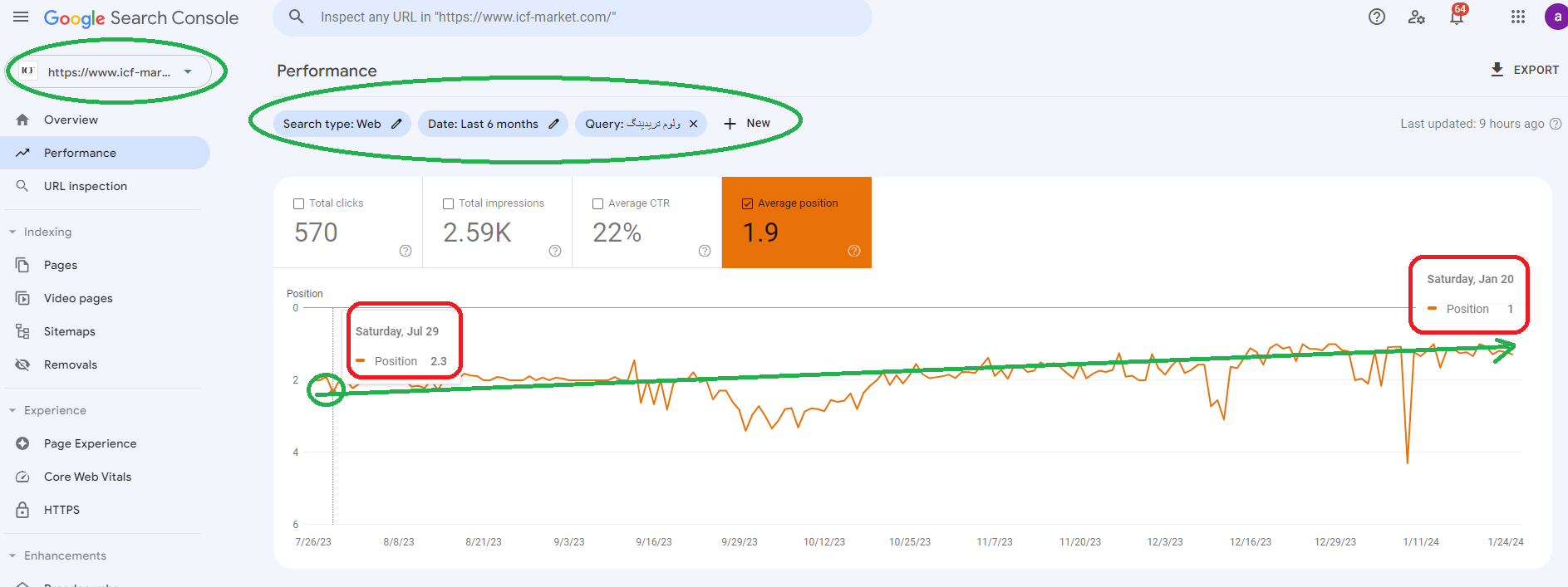This screenshot has width=1568, height=587.
Task: Remove the Query filter chip
Action: (693, 124)
